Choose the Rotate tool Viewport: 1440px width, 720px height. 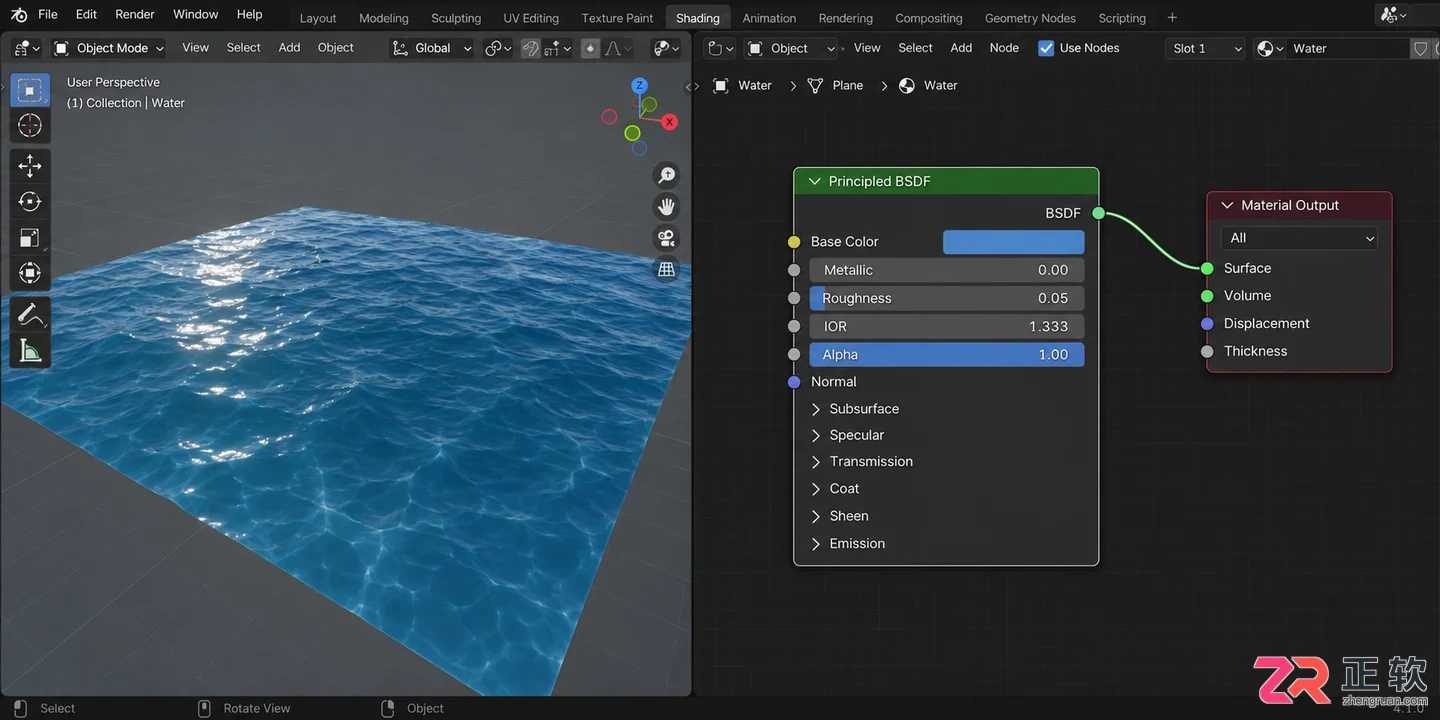(x=30, y=202)
